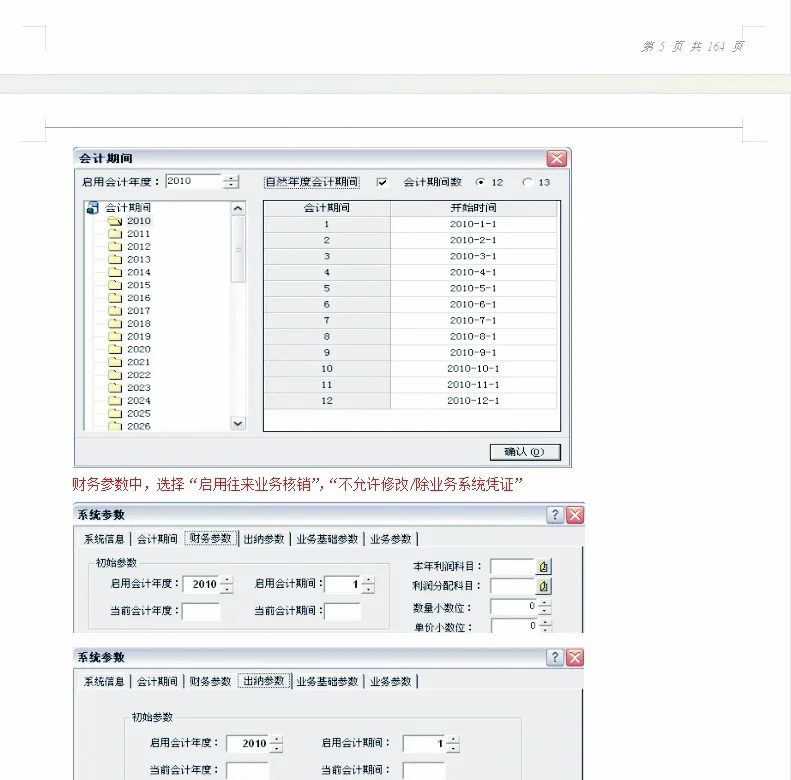791x780 pixels.
Task: Click the year tree scrollbar thumb
Action: click(x=238, y=249)
